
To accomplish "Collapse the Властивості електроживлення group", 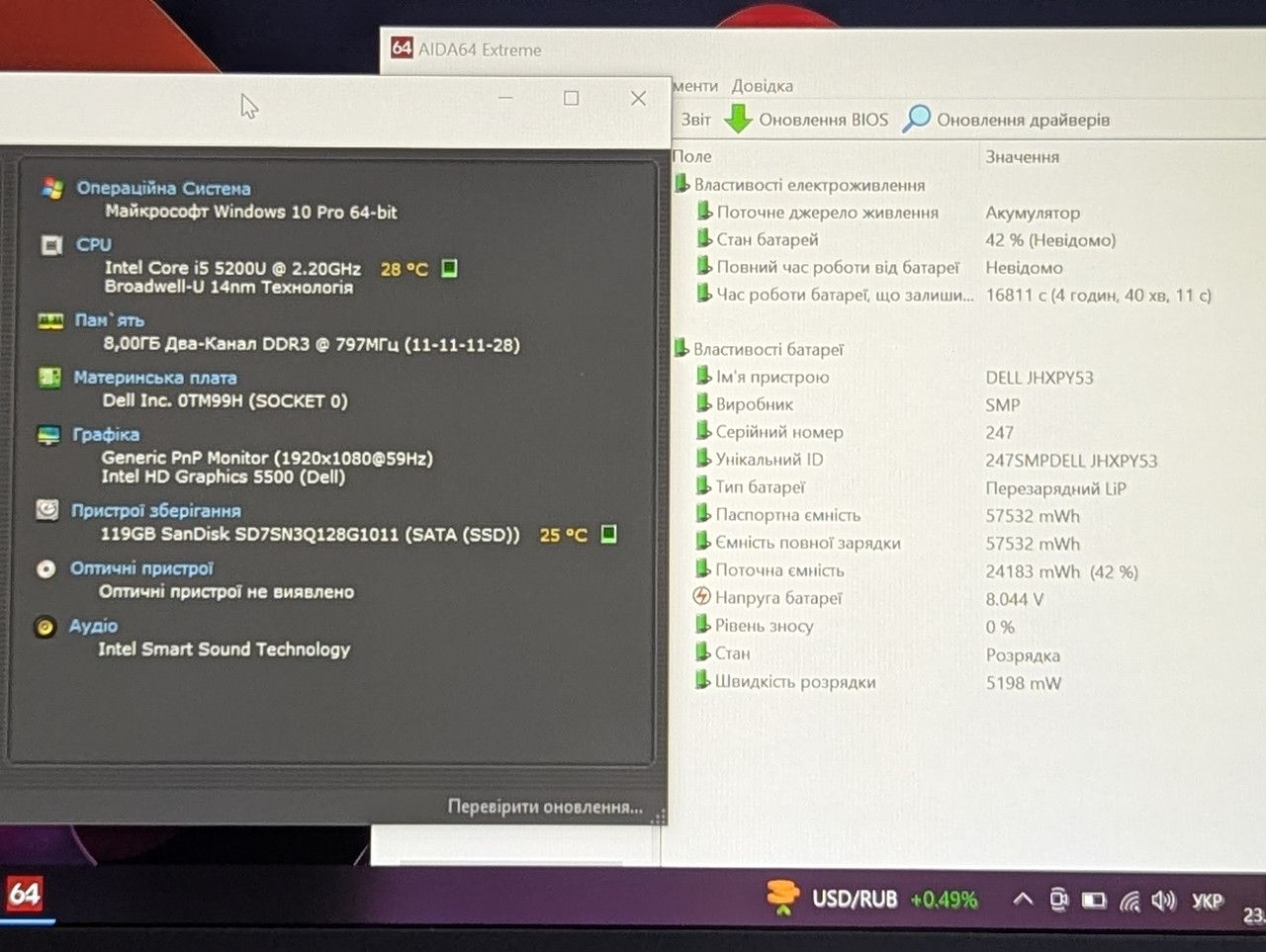I will 681,184.
